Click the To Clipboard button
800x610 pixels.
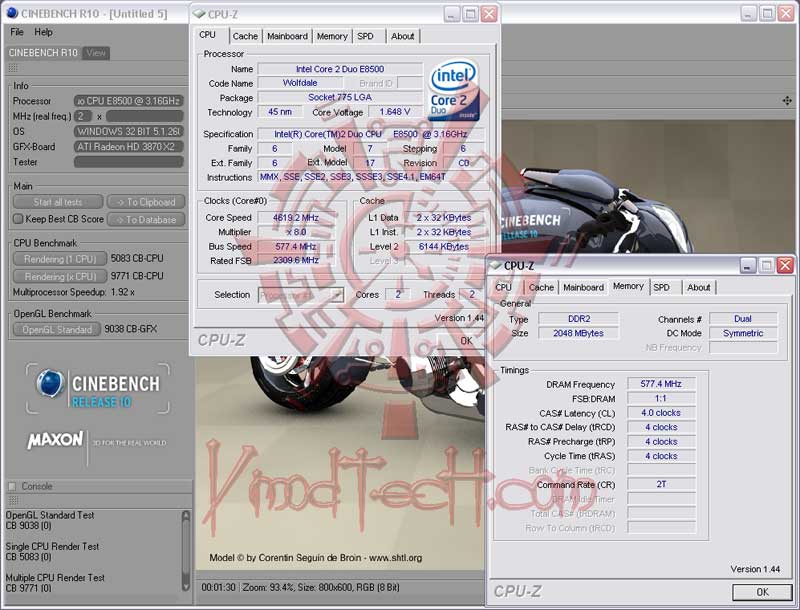click(x=146, y=202)
